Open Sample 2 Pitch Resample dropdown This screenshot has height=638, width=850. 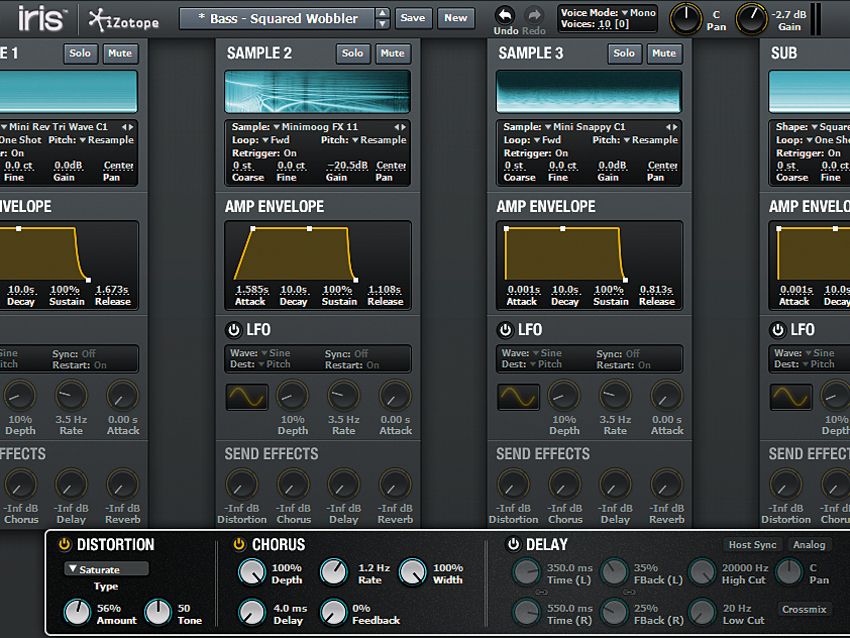pyautogui.click(x=379, y=140)
